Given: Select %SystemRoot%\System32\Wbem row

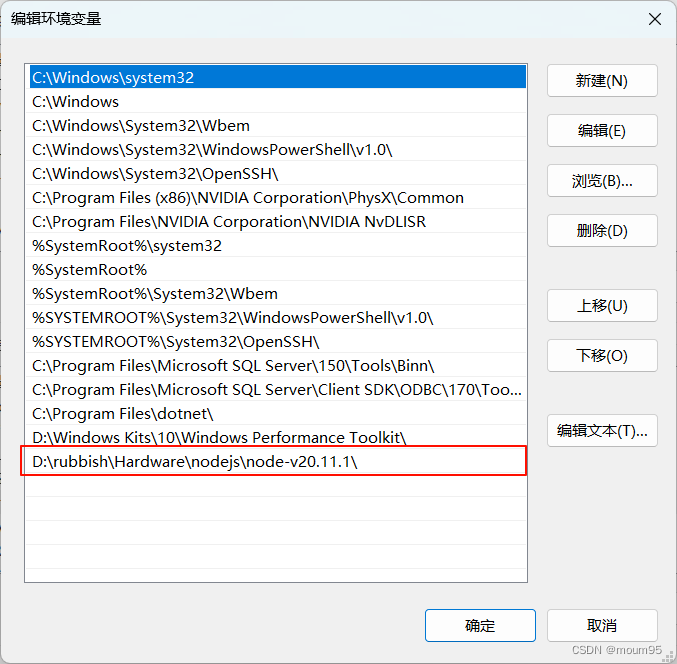Looking at the screenshot, I should [x=278, y=294].
